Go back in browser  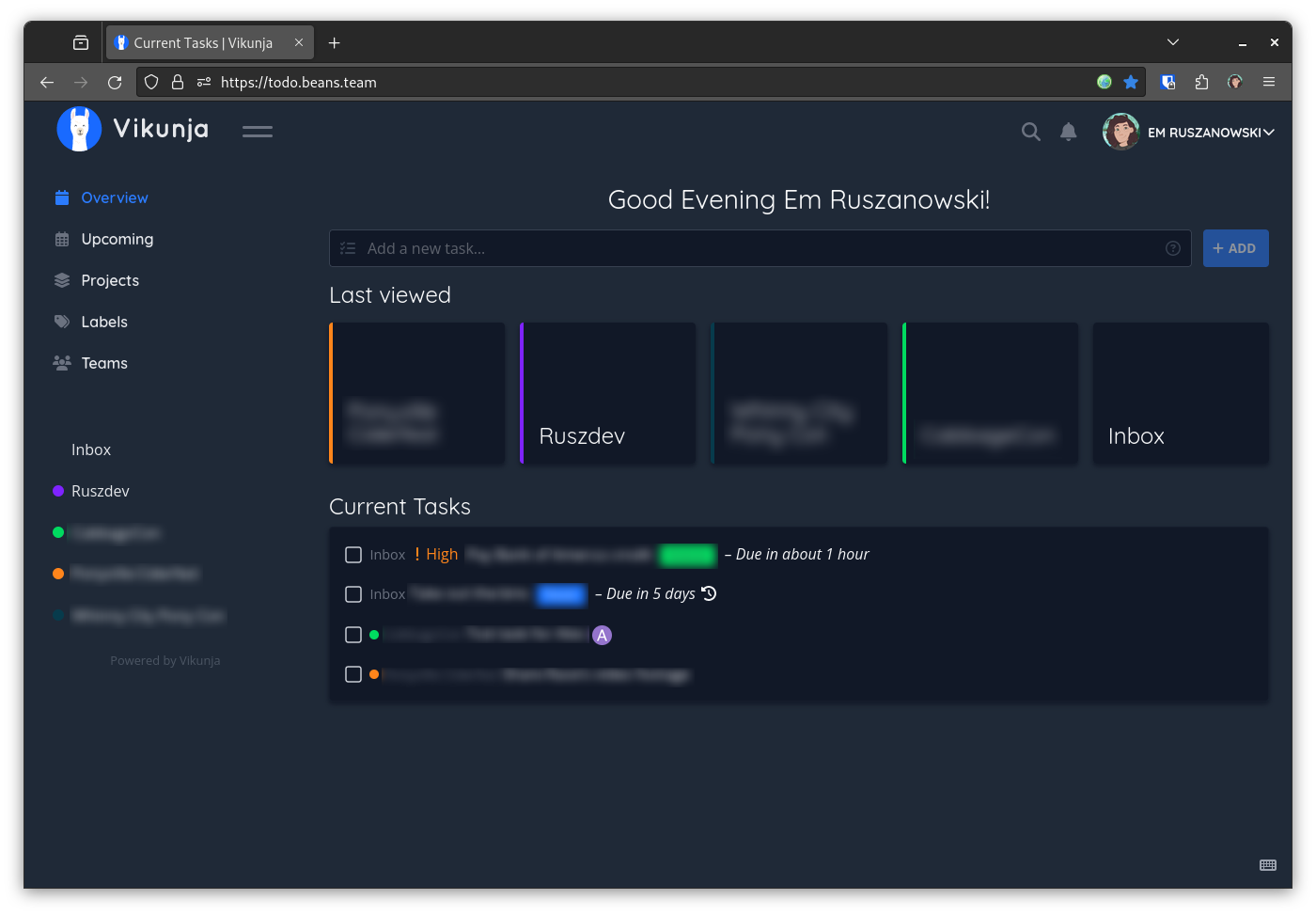47,83
